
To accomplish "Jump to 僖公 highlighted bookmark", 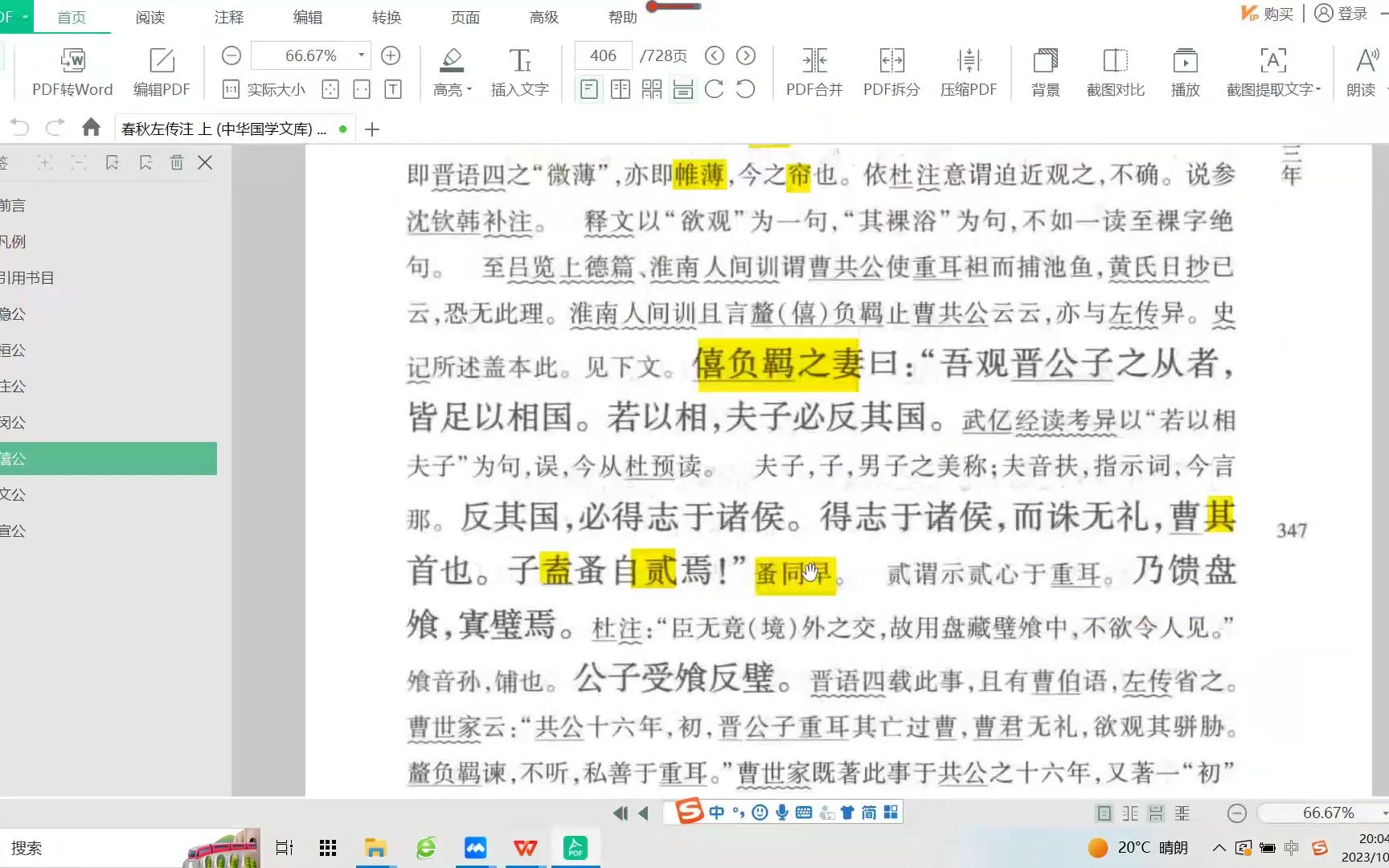I will 109,459.
